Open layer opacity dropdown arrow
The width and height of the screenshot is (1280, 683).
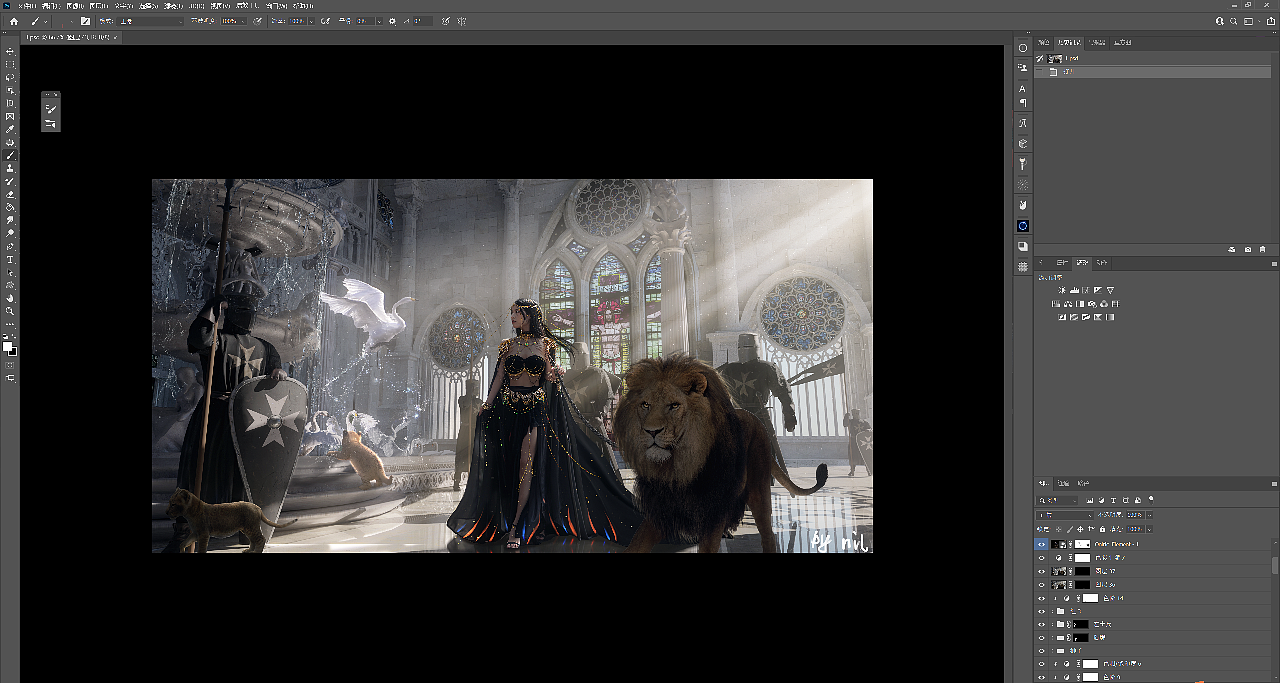(1149, 515)
